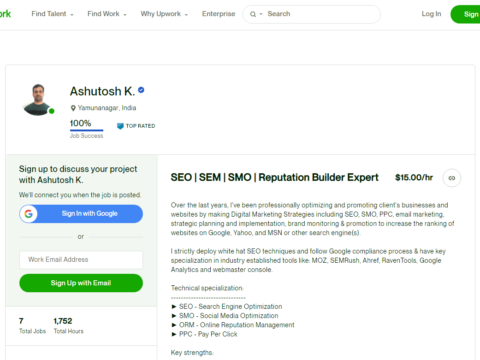Click Sign Up with Email button
This screenshot has height=360, width=480.
(81, 283)
